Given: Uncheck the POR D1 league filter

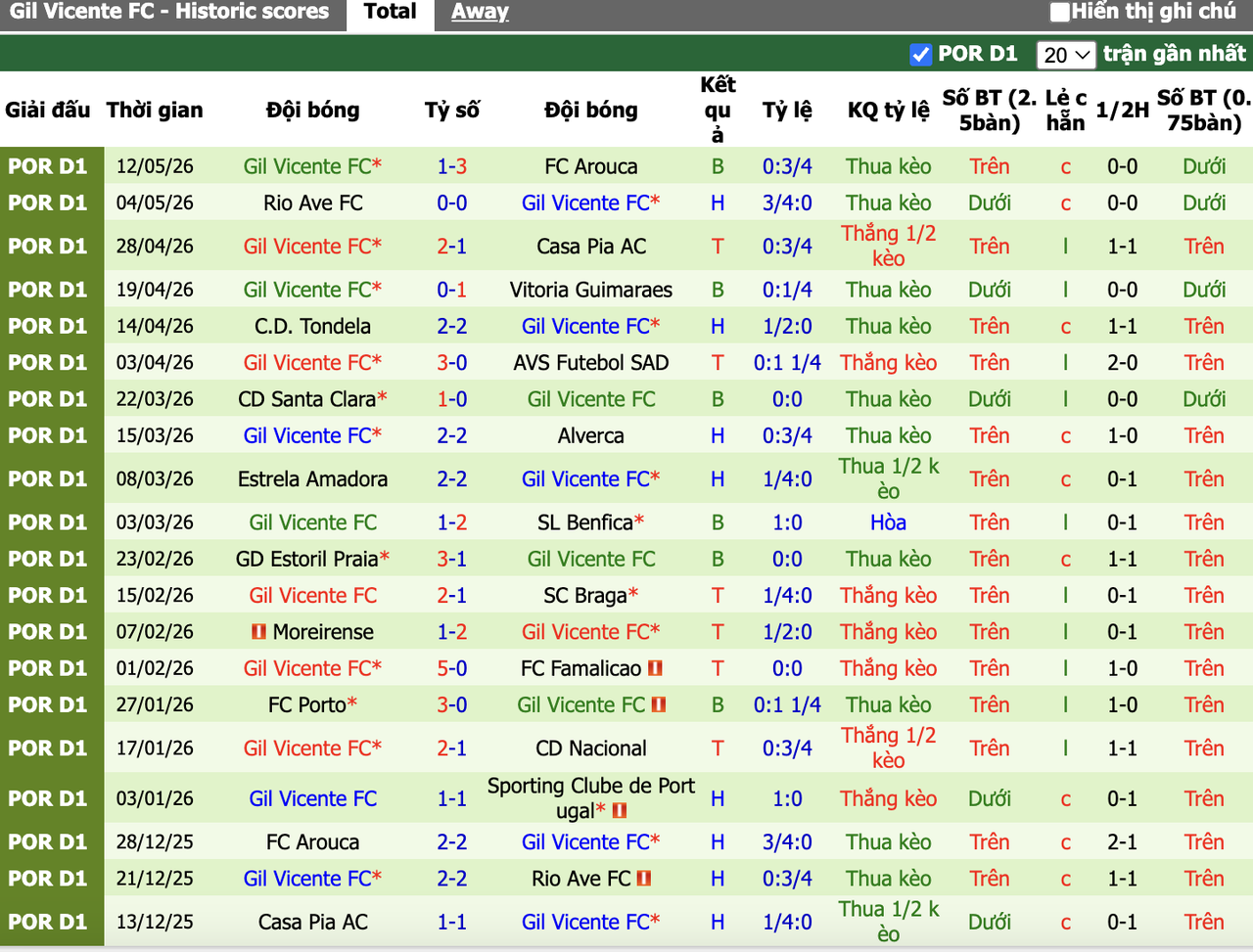Looking at the screenshot, I should point(920,55).
